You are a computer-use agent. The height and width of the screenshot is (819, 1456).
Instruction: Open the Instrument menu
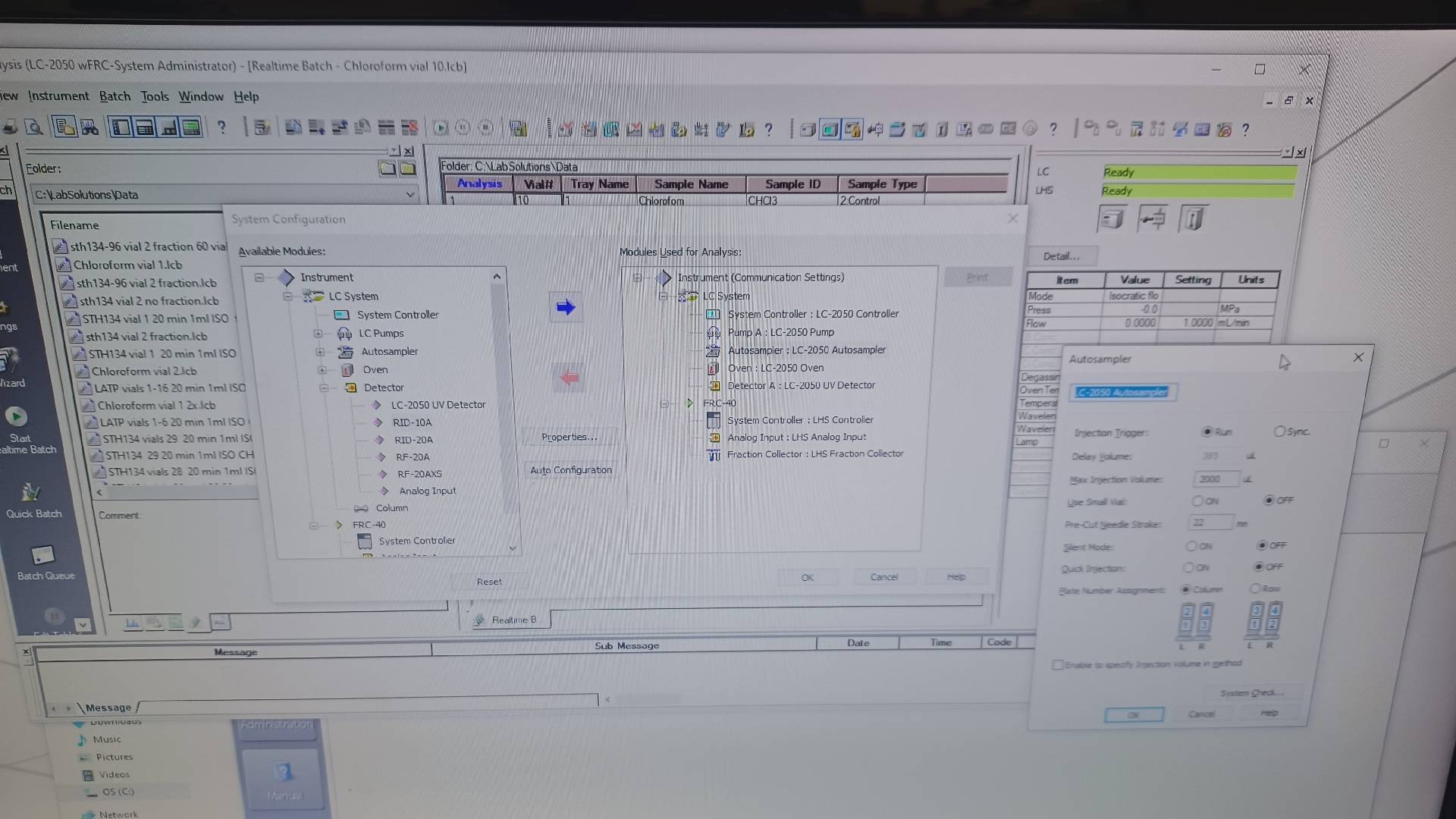point(58,96)
